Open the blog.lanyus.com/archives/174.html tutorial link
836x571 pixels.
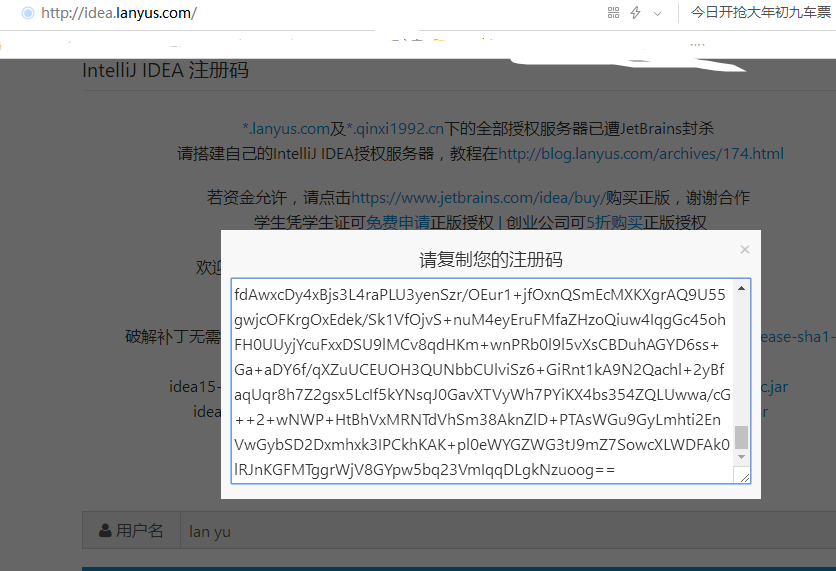tap(641, 154)
